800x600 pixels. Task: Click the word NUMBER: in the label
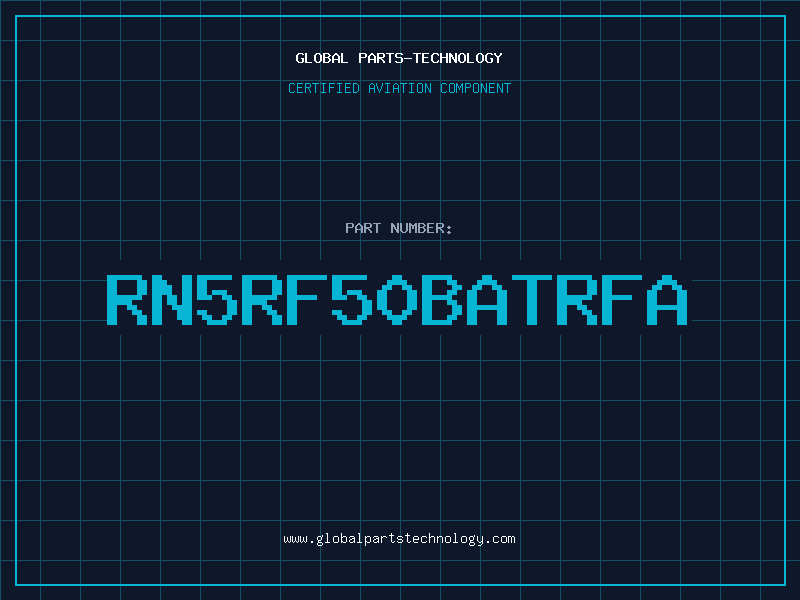point(421,228)
